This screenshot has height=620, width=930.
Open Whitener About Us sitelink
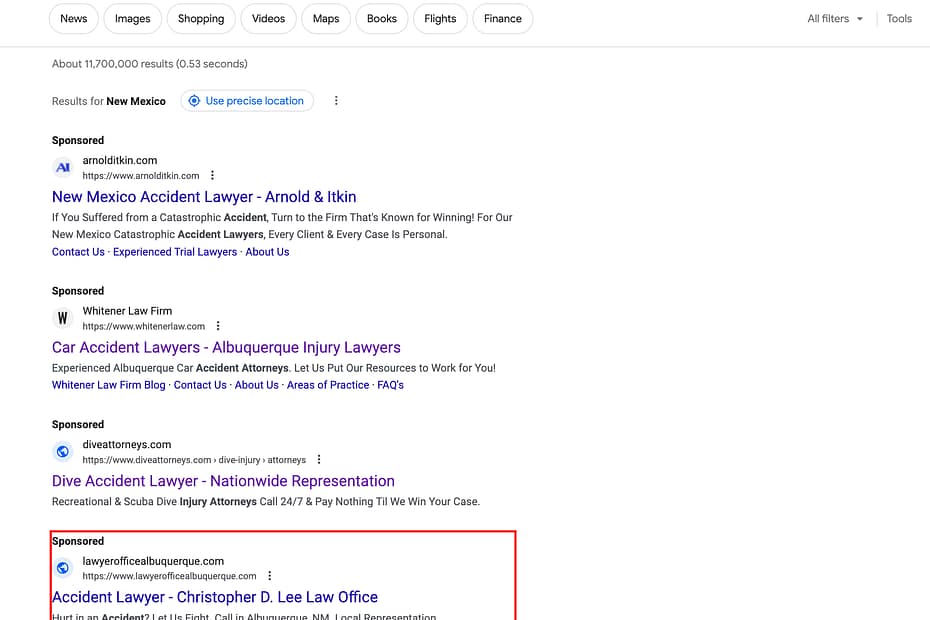click(x=257, y=385)
